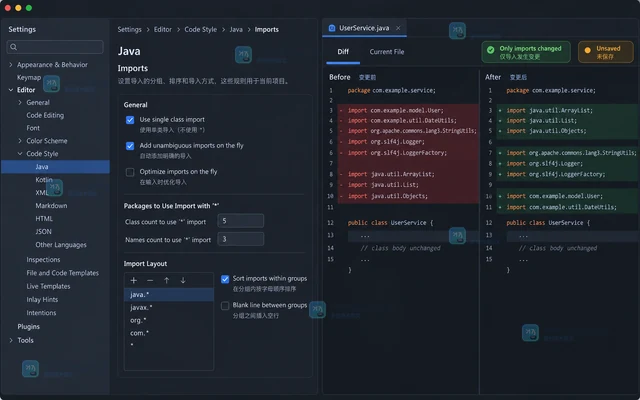Move import layout entry up

click(166, 280)
